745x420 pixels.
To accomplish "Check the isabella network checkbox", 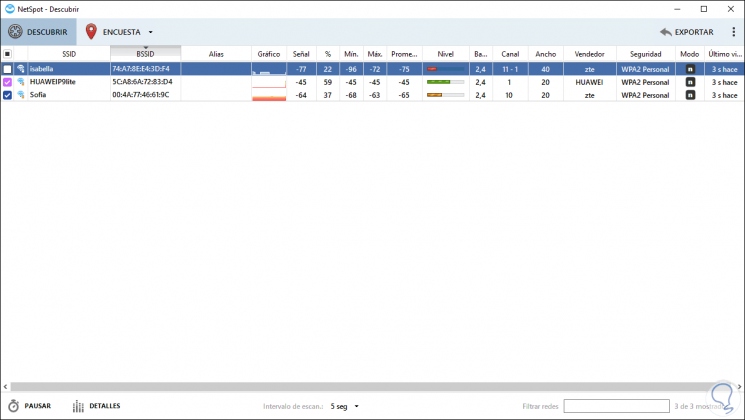I will point(8,69).
